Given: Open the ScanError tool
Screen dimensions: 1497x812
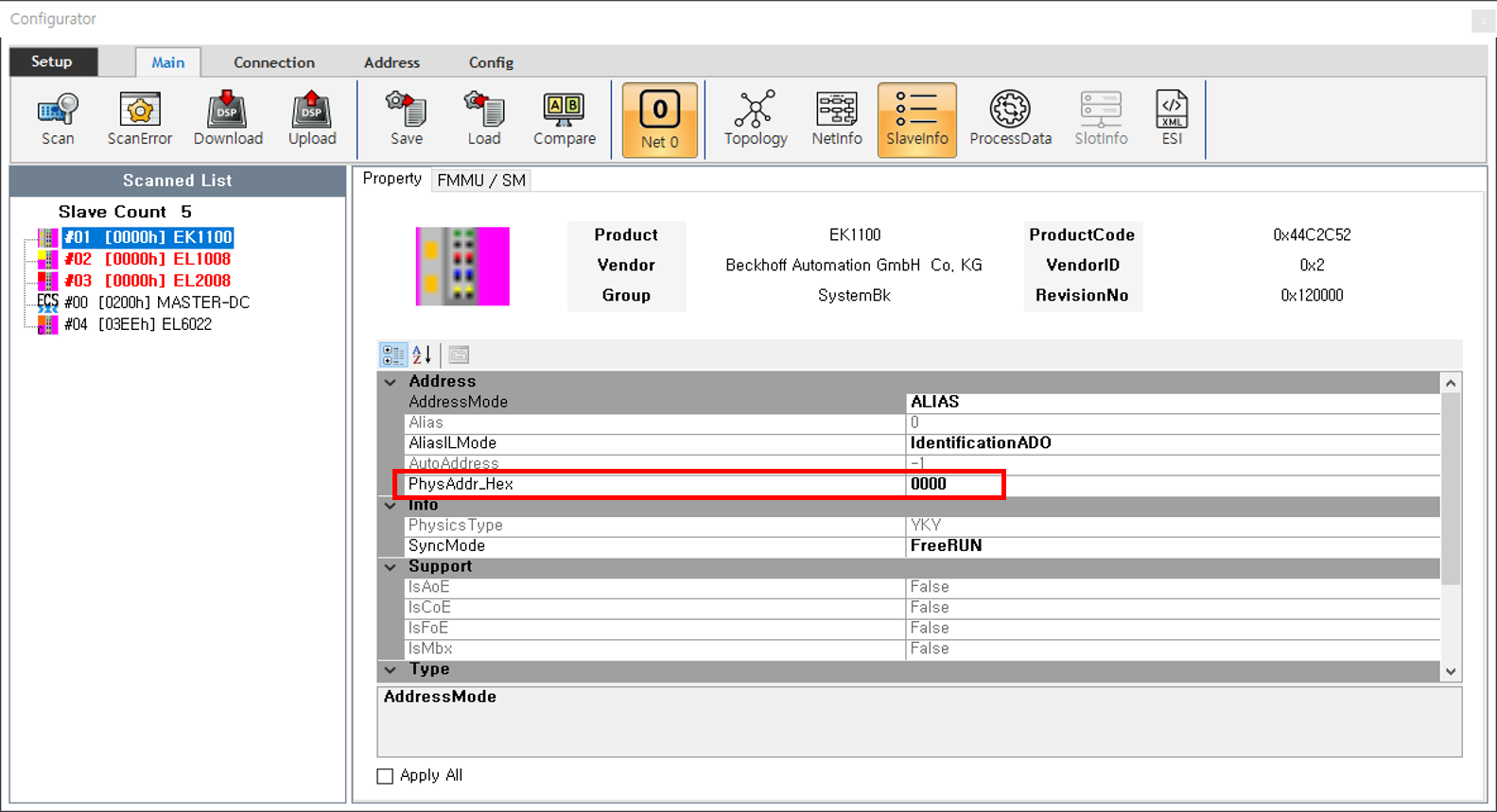Looking at the screenshot, I should click(x=139, y=119).
